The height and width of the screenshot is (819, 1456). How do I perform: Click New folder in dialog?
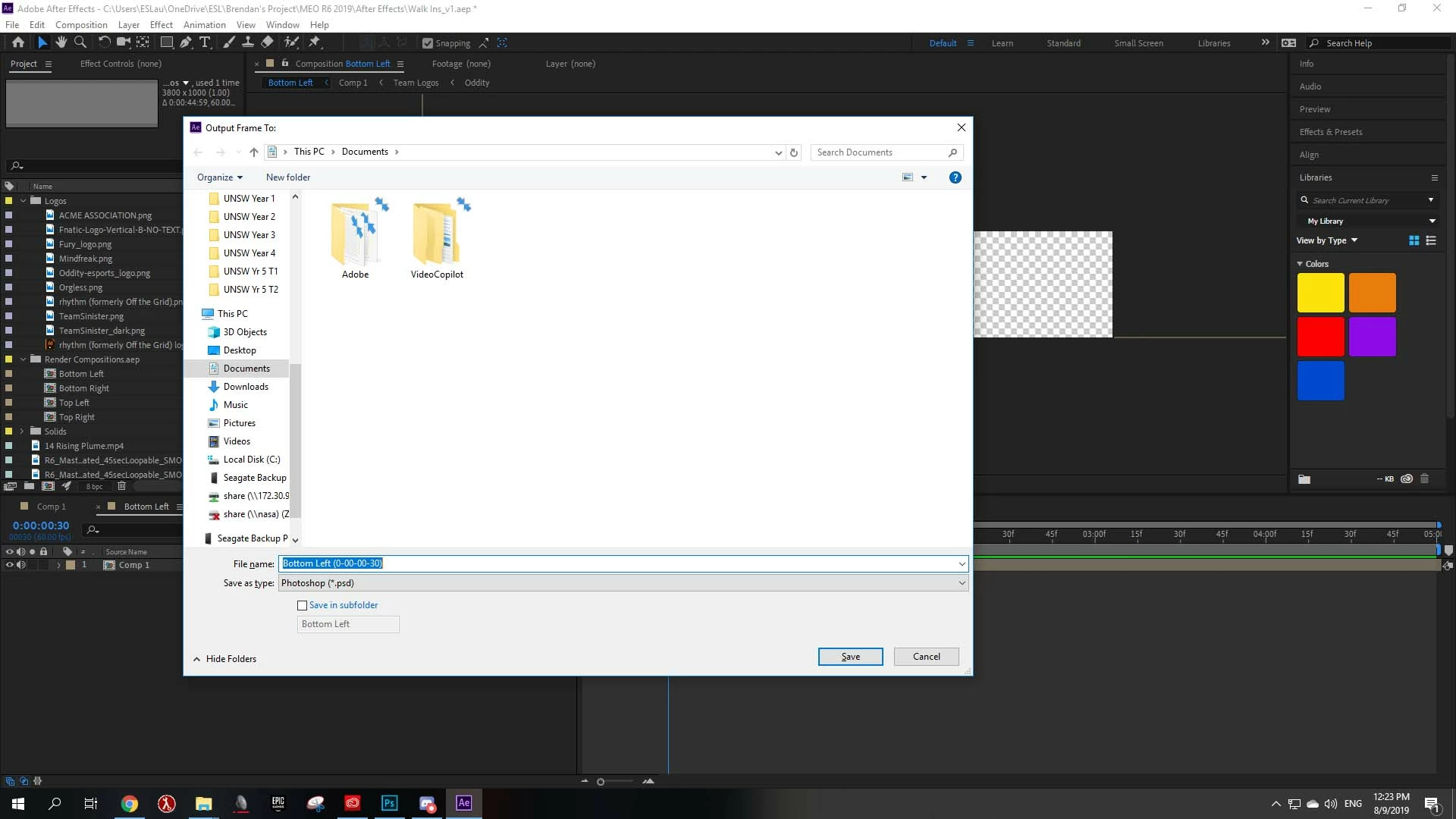[x=288, y=177]
